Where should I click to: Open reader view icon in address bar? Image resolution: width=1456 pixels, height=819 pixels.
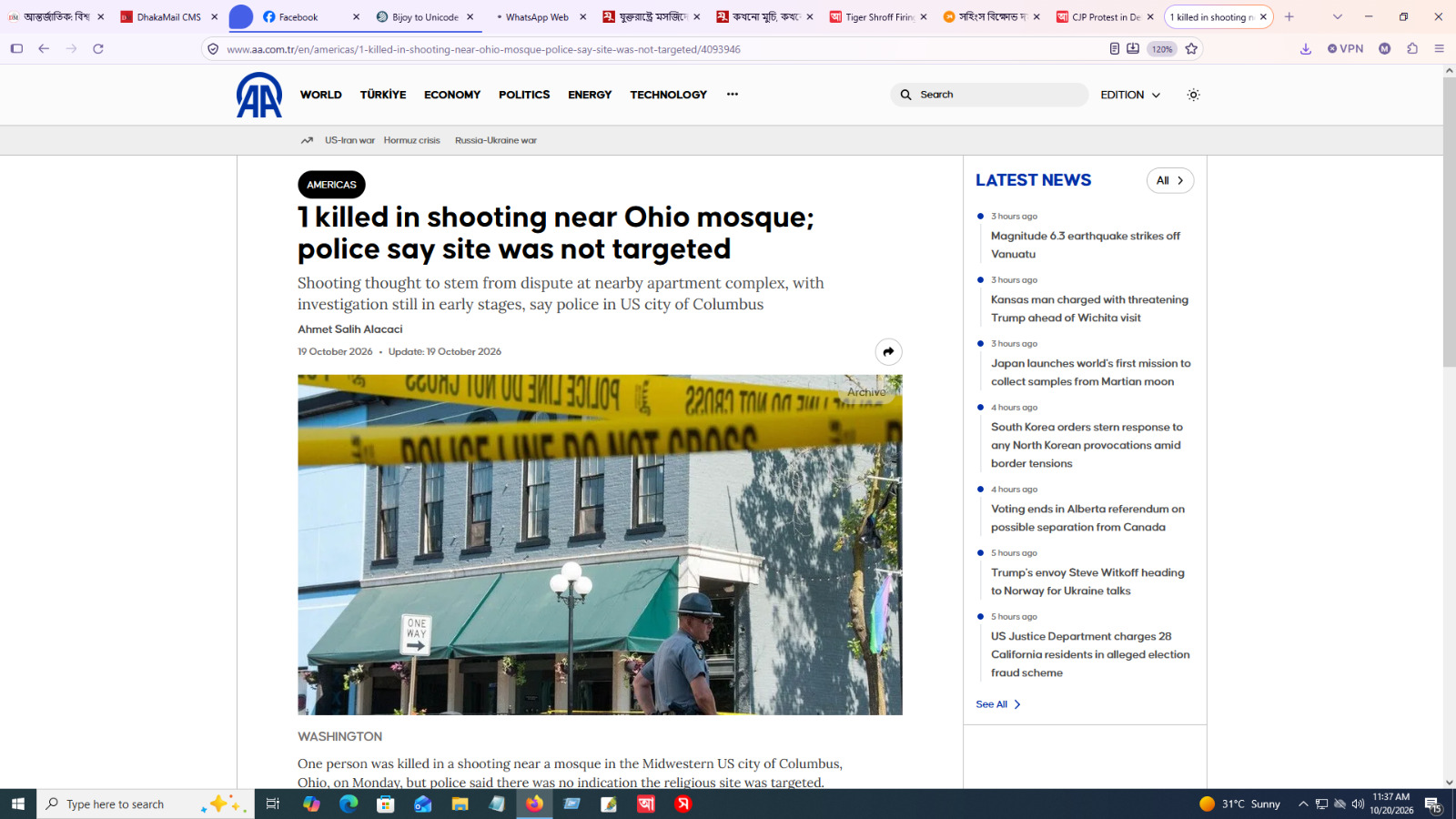coord(1115,49)
